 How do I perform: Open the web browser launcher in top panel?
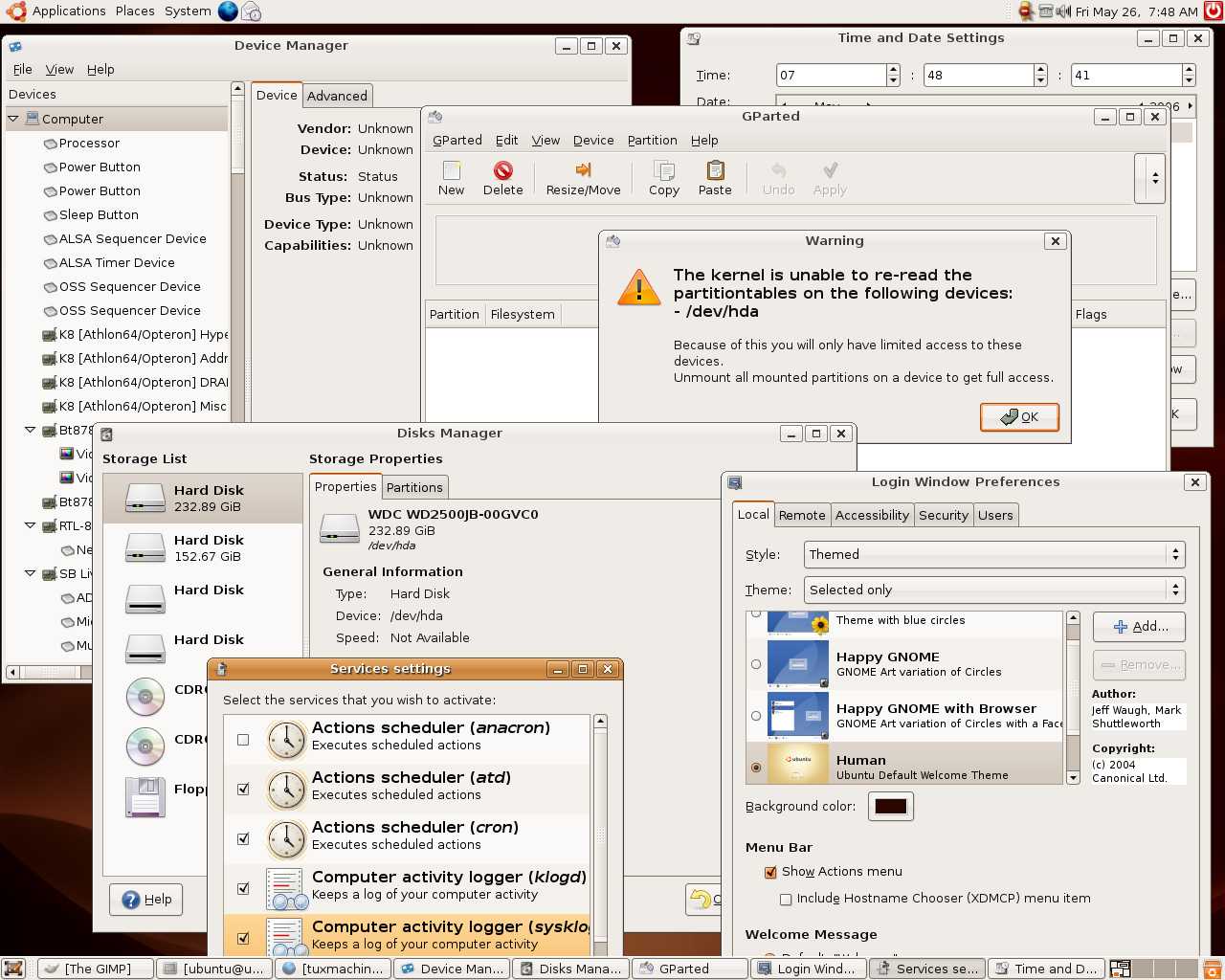click(x=228, y=11)
